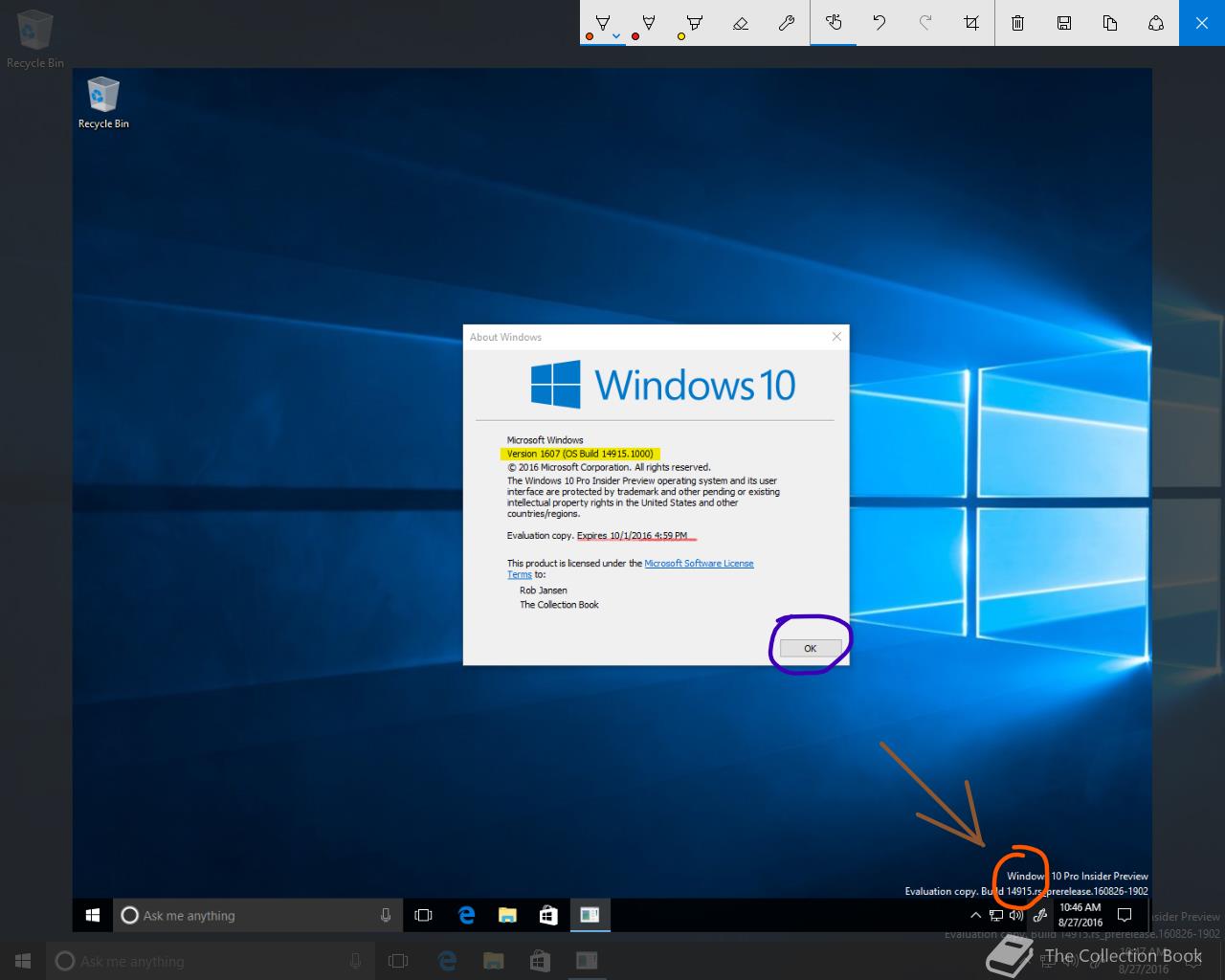This screenshot has height=980, width=1225.
Task: Save the sketch using floppy icon
Action: click(x=1064, y=23)
